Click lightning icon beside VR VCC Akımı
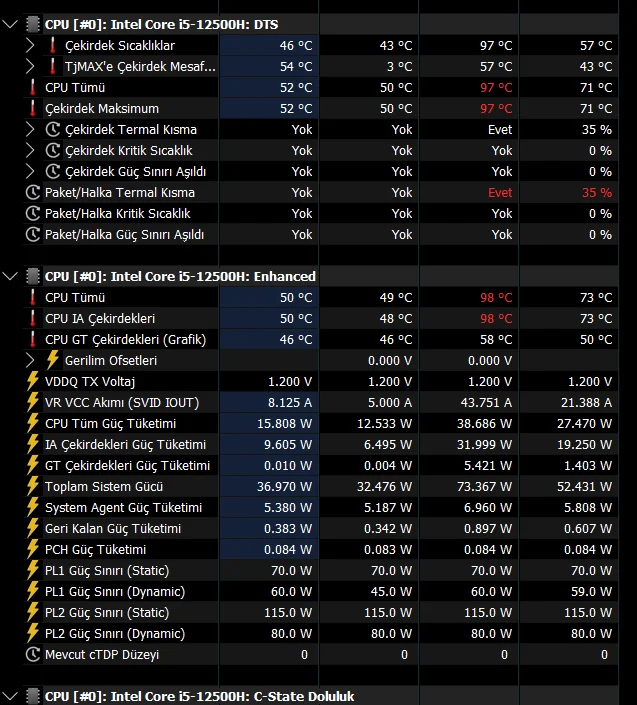Screen dimensions: 637x705 (32, 402)
